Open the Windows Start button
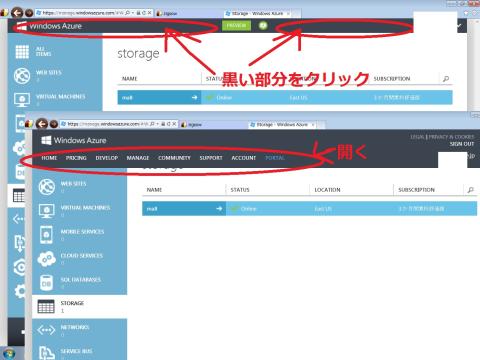Image resolution: width=480 pixels, height=360 pixels. click(9, 354)
